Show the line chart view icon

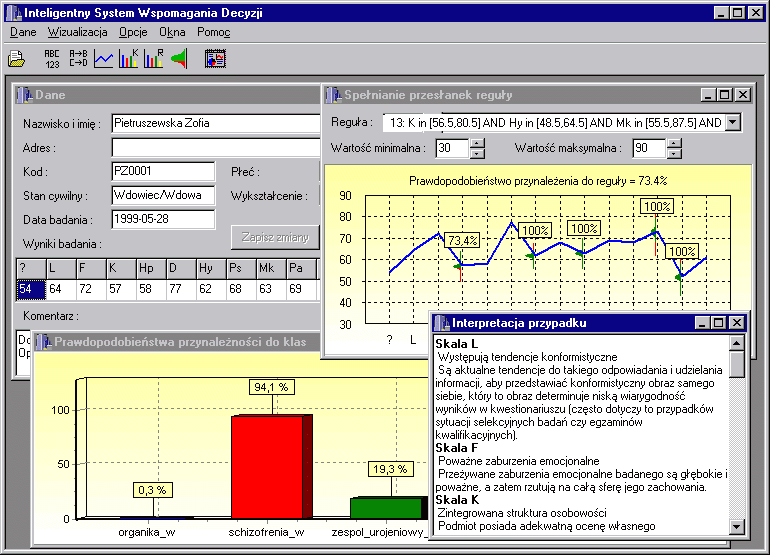click(x=104, y=59)
